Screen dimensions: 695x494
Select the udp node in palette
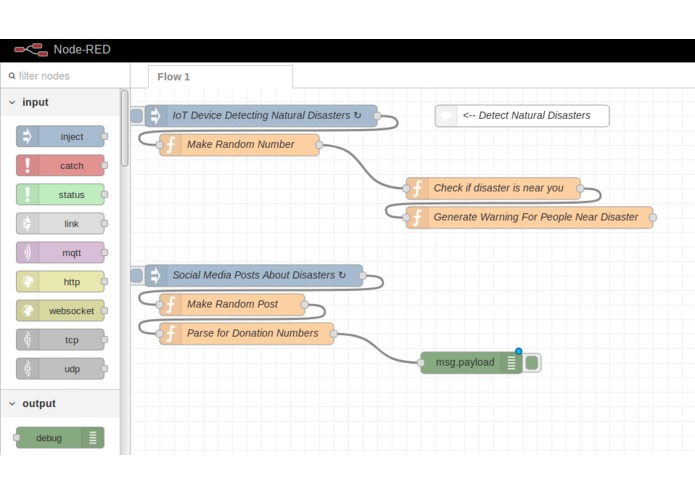[x=60, y=369]
